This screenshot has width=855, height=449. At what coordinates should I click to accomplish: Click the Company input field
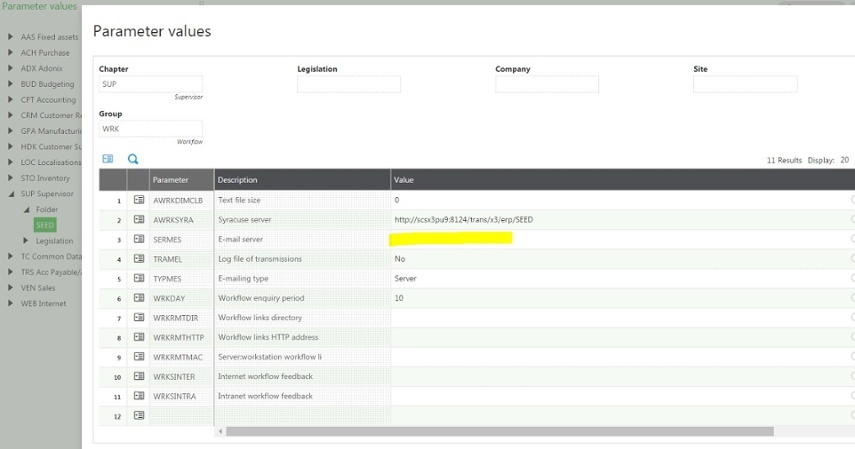coord(546,85)
